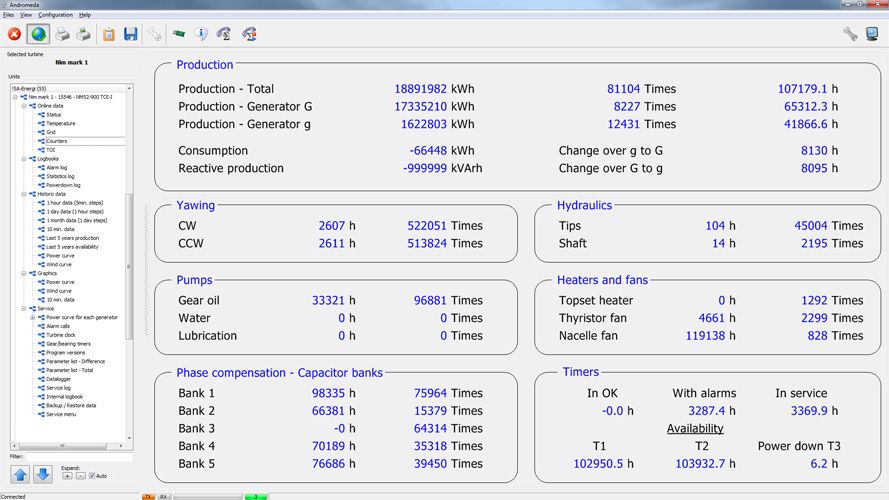This screenshot has height=500, width=889.
Task: Click the clipboard toolbar icon
Action: [x=108, y=35]
